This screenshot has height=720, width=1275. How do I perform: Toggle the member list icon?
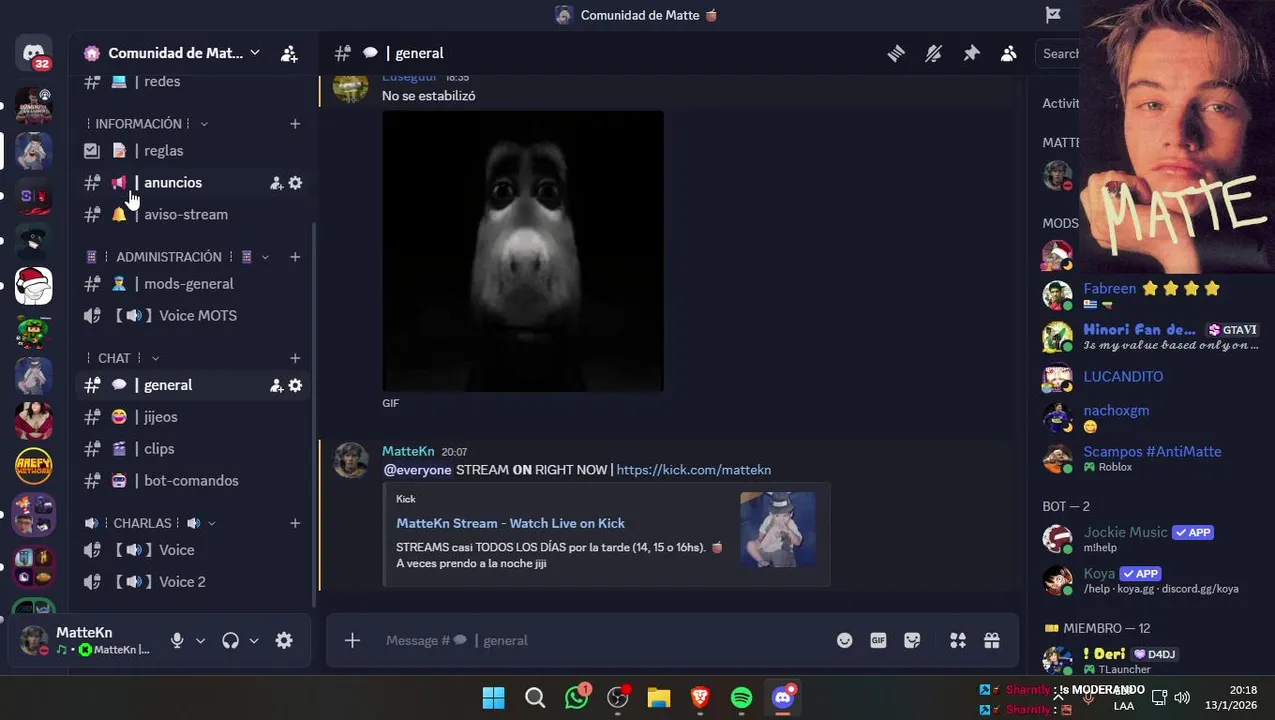[x=1009, y=54]
